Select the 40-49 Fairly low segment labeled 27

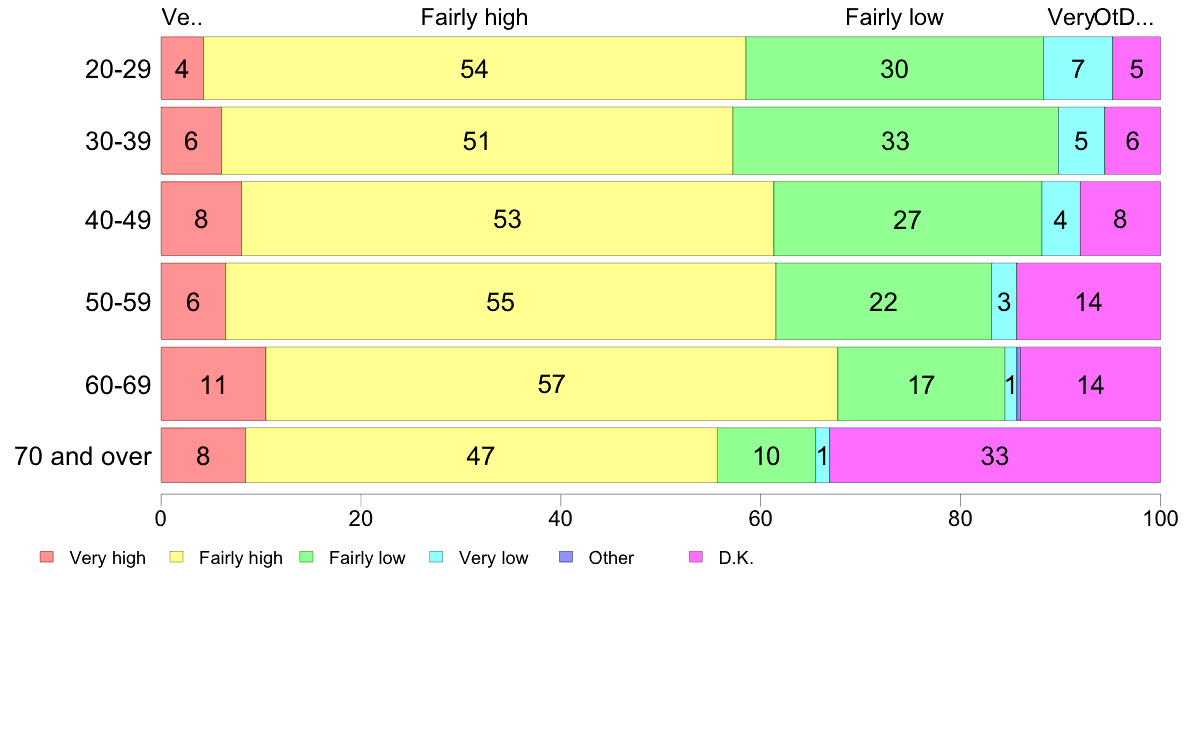point(908,218)
